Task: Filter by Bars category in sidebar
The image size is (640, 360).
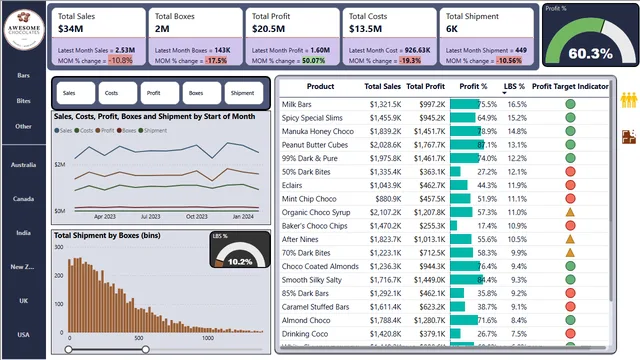Action: [24, 76]
